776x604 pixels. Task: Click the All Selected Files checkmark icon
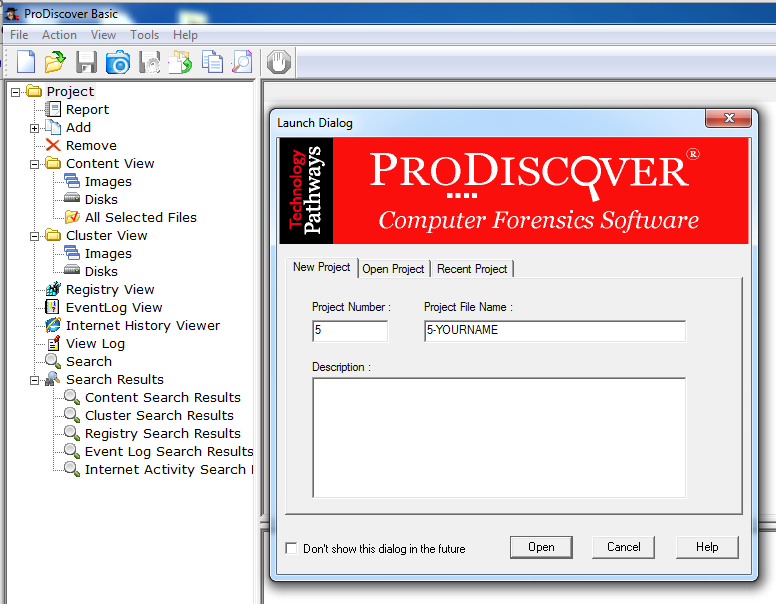tap(72, 217)
